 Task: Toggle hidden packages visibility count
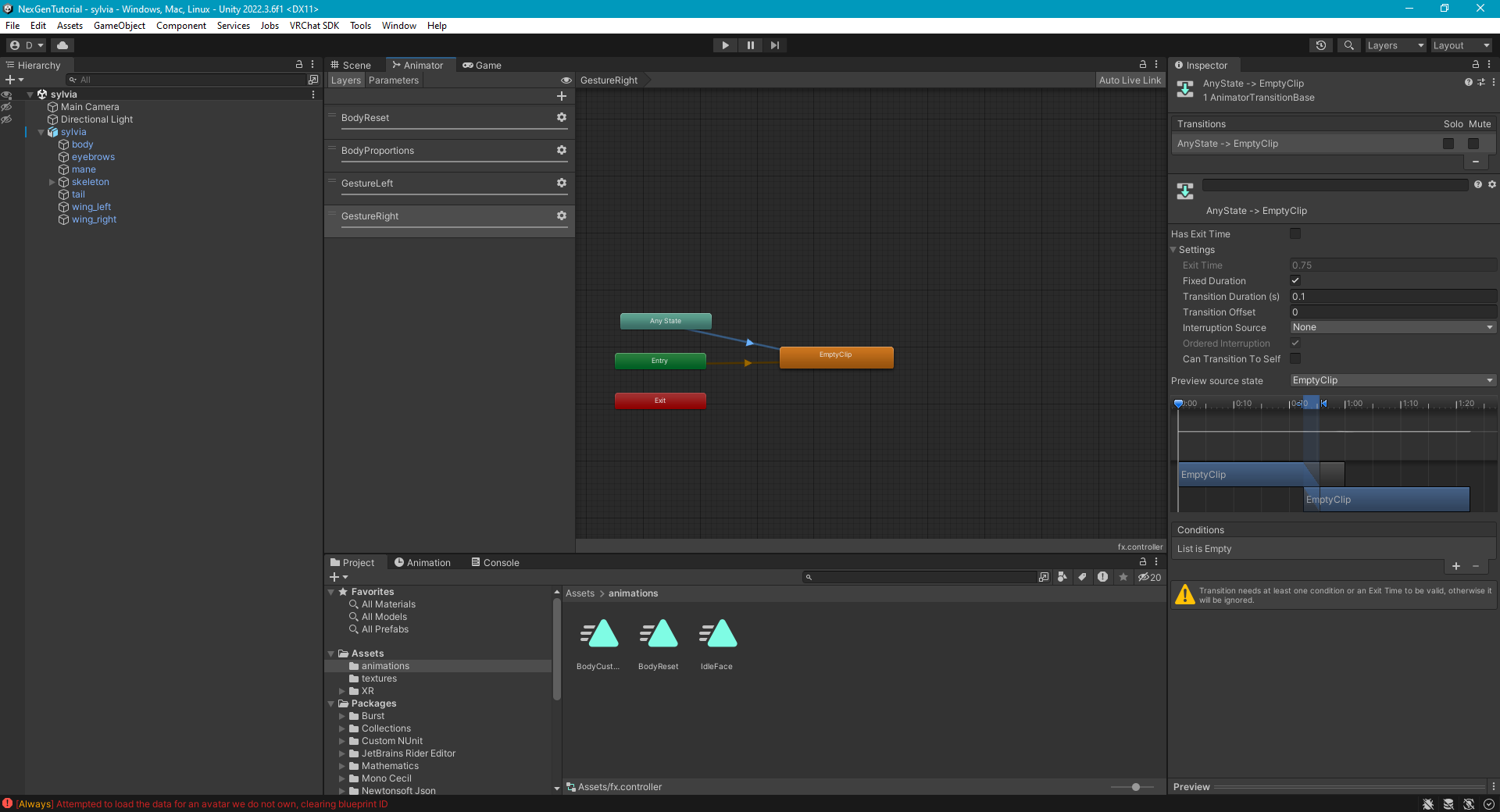[1150, 577]
